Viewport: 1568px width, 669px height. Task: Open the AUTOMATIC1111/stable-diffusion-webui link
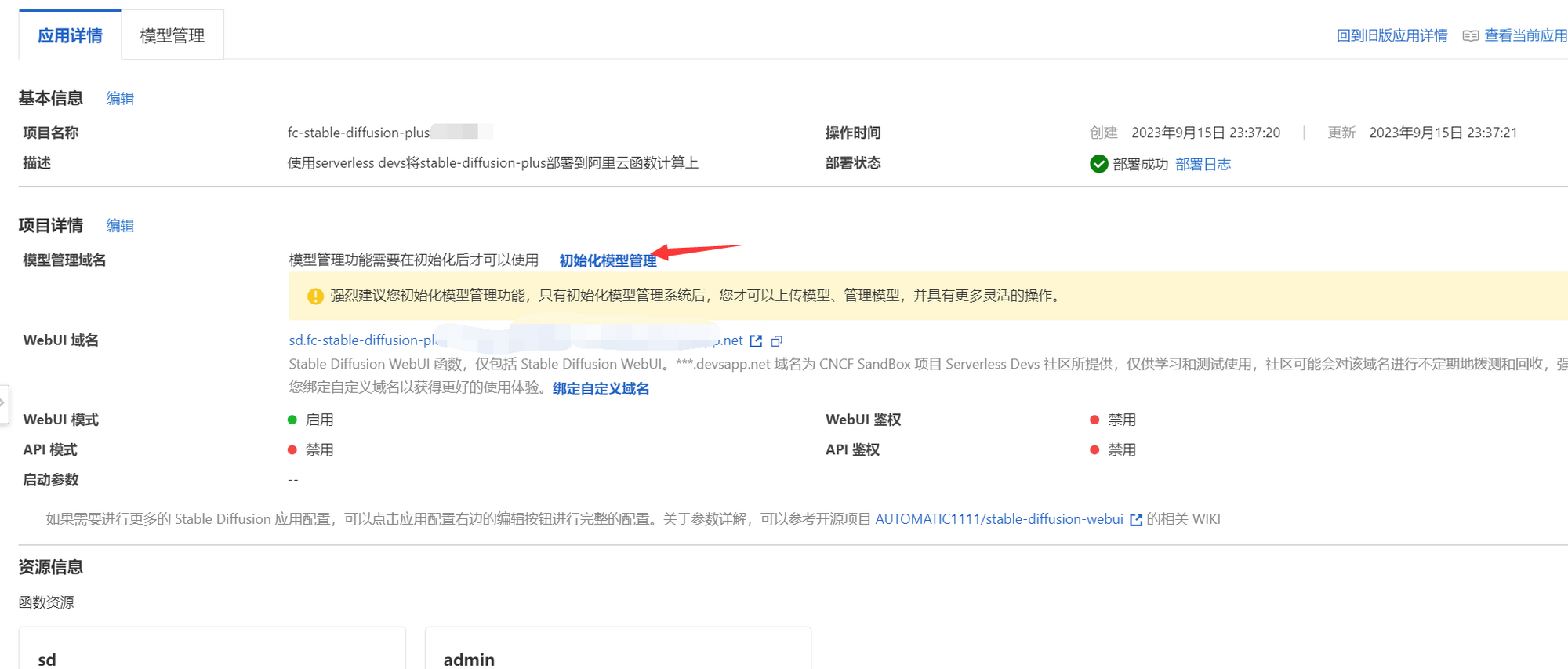click(x=999, y=519)
